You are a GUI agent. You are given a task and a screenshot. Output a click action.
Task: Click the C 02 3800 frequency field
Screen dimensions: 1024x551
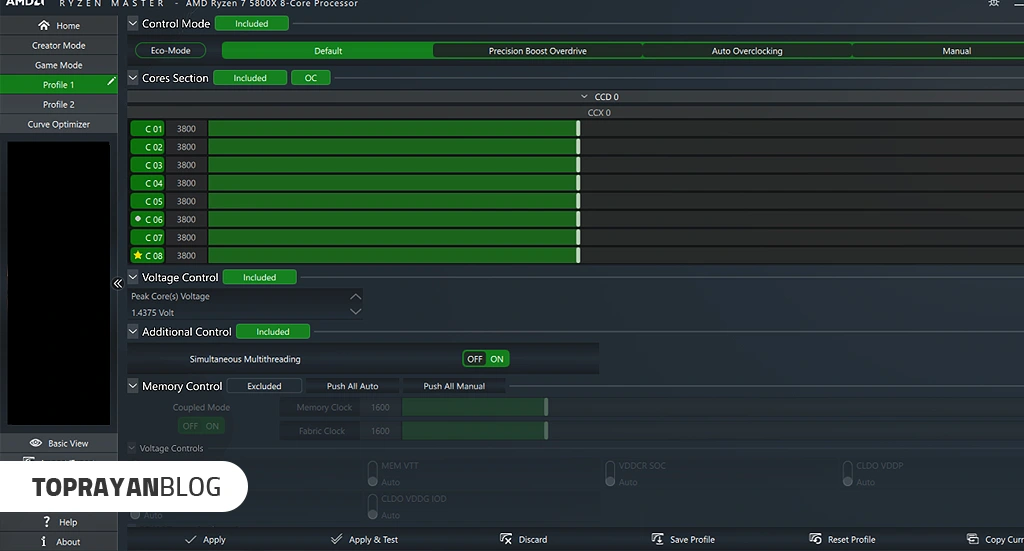point(186,147)
